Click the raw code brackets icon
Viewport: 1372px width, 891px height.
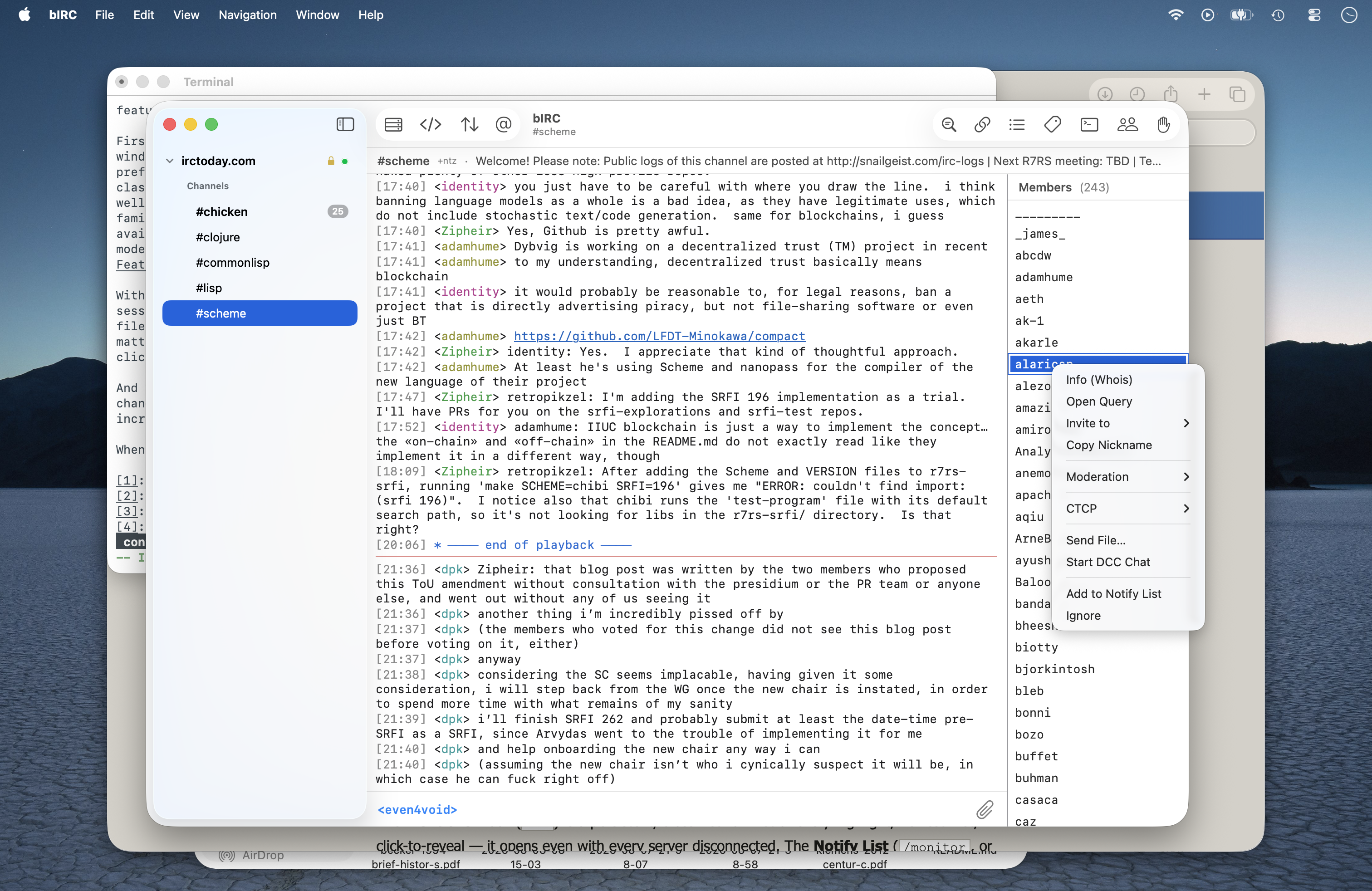pos(431,124)
